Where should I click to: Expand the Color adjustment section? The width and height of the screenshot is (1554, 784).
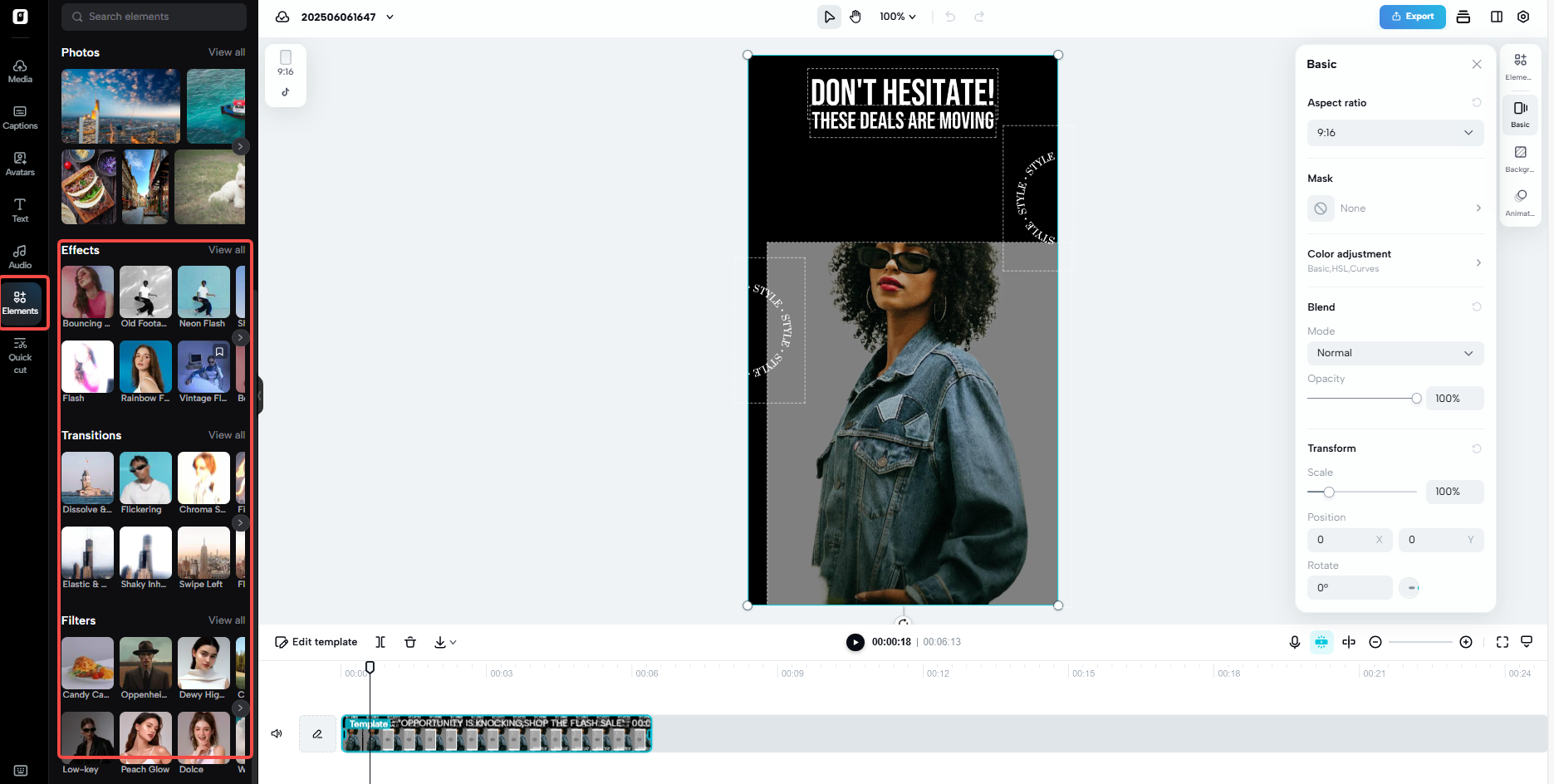[1395, 261]
